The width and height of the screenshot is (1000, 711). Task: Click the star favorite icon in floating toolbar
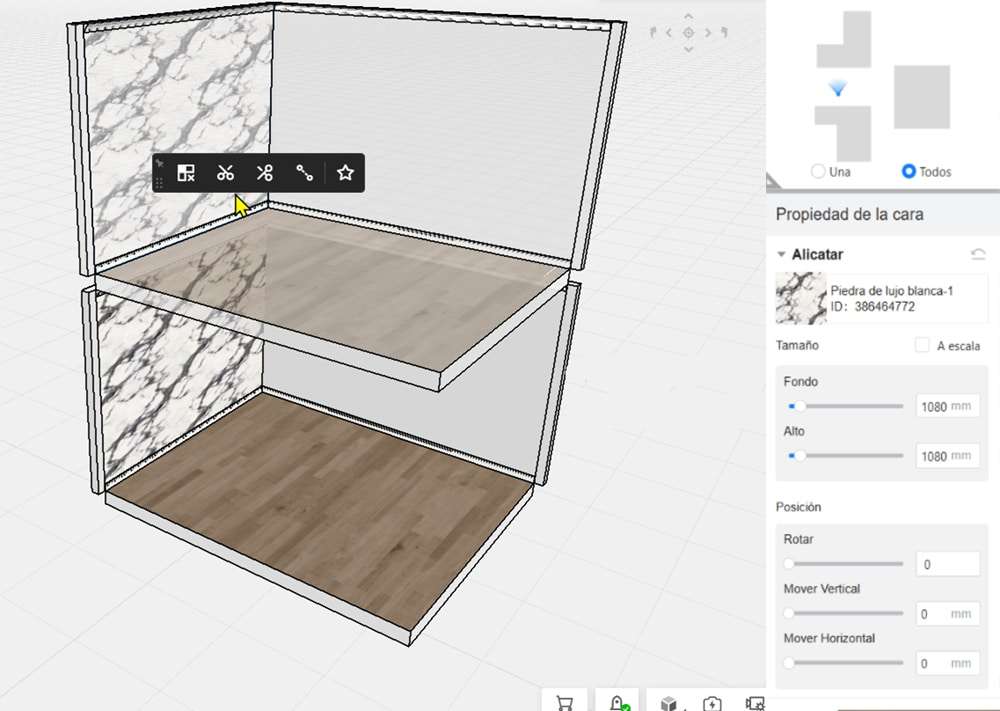coord(345,172)
